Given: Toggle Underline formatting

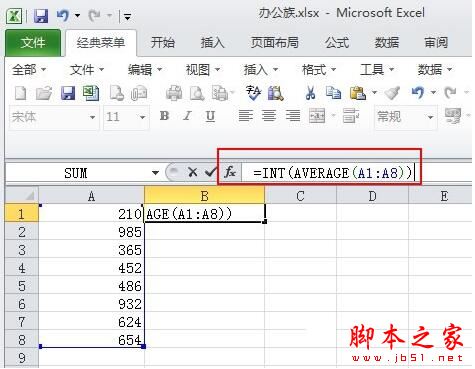Looking at the screenshot, I should (210, 116).
